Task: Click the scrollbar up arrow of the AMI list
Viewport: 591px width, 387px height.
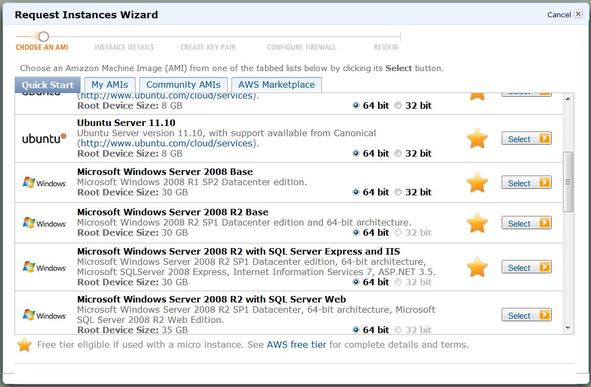Action: point(568,99)
